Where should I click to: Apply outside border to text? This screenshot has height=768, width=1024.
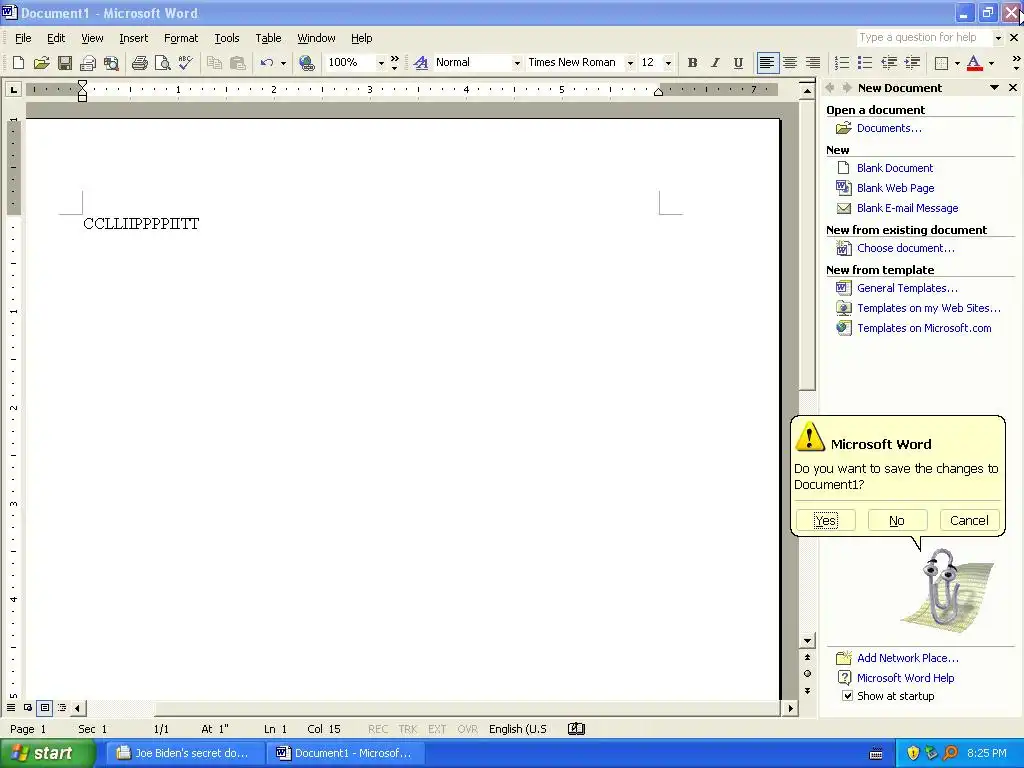coord(941,63)
